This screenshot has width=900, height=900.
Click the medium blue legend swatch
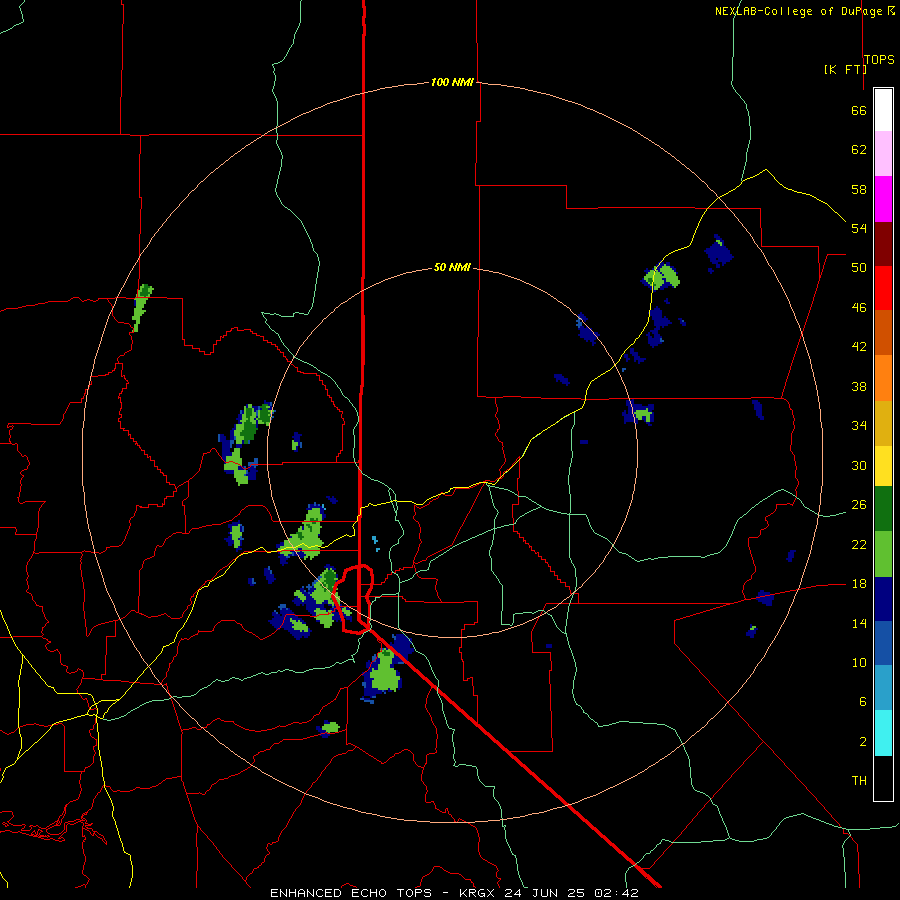pos(883,643)
